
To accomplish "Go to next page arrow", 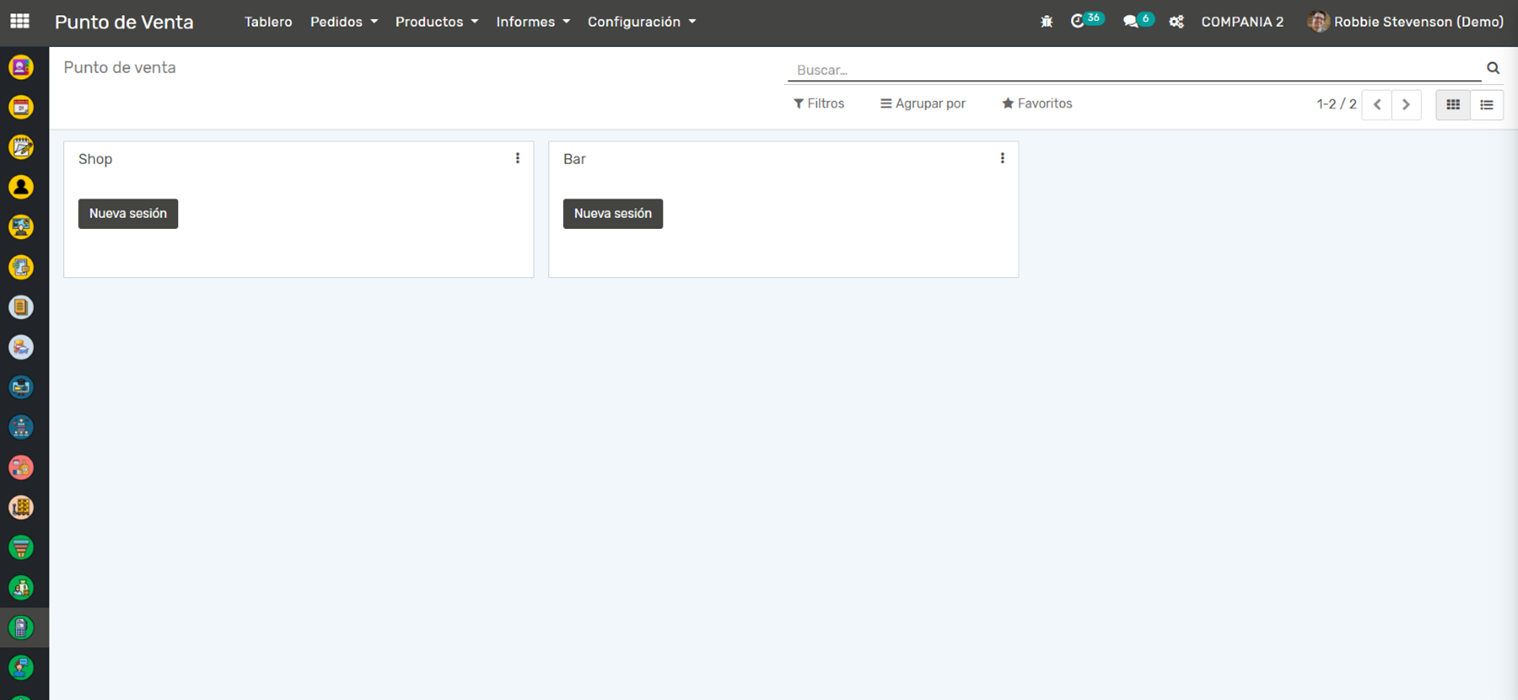I will [x=1406, y=104].
